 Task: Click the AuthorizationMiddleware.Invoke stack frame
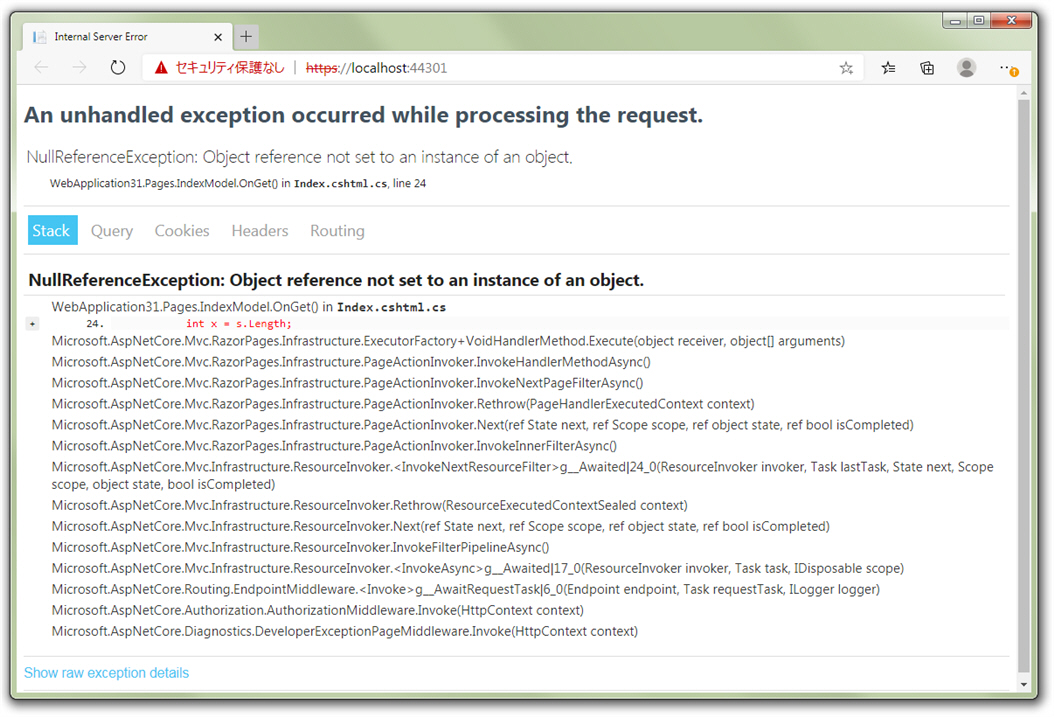point(318,610)
